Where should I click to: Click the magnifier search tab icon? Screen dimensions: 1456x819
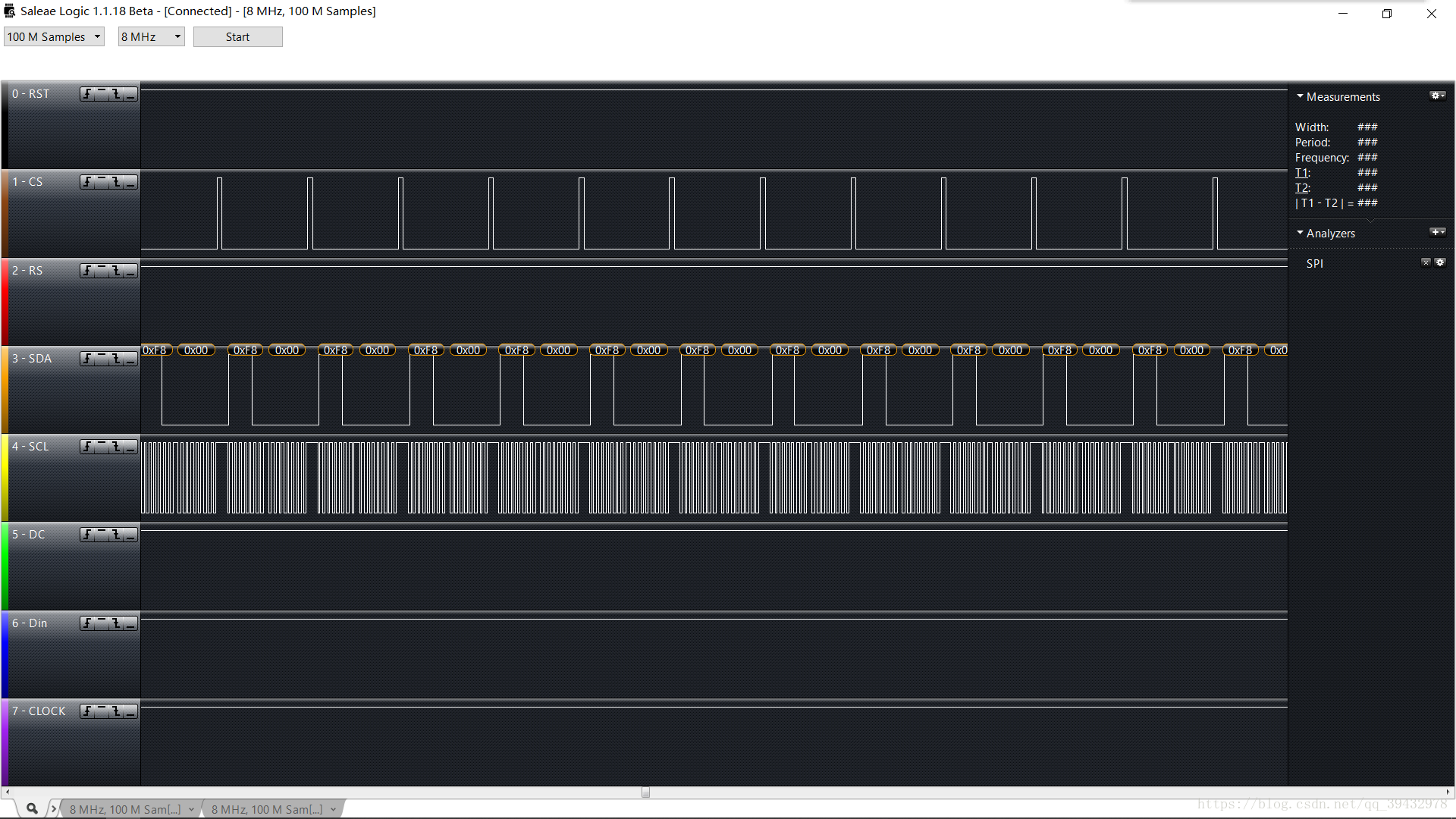(x=32, y=808)
